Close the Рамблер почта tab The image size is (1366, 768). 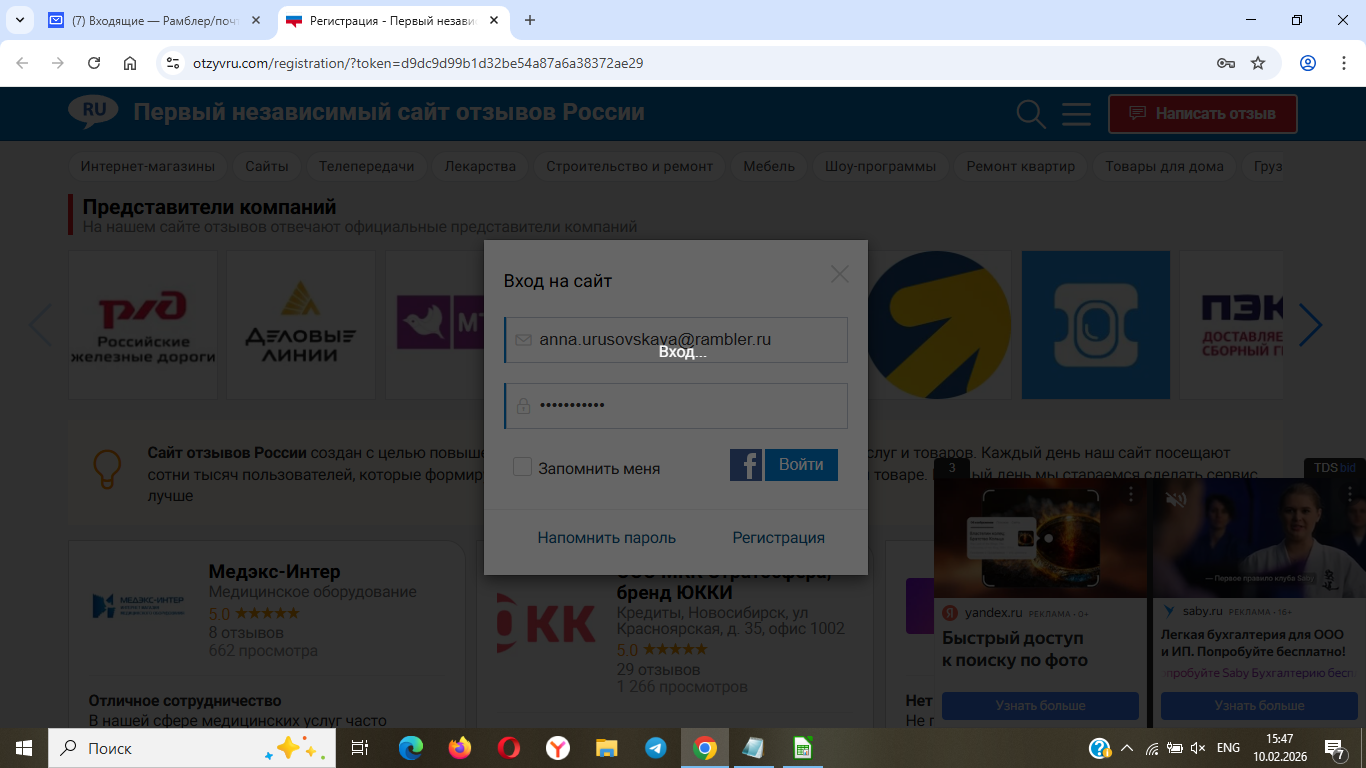(x=255, y=20)
